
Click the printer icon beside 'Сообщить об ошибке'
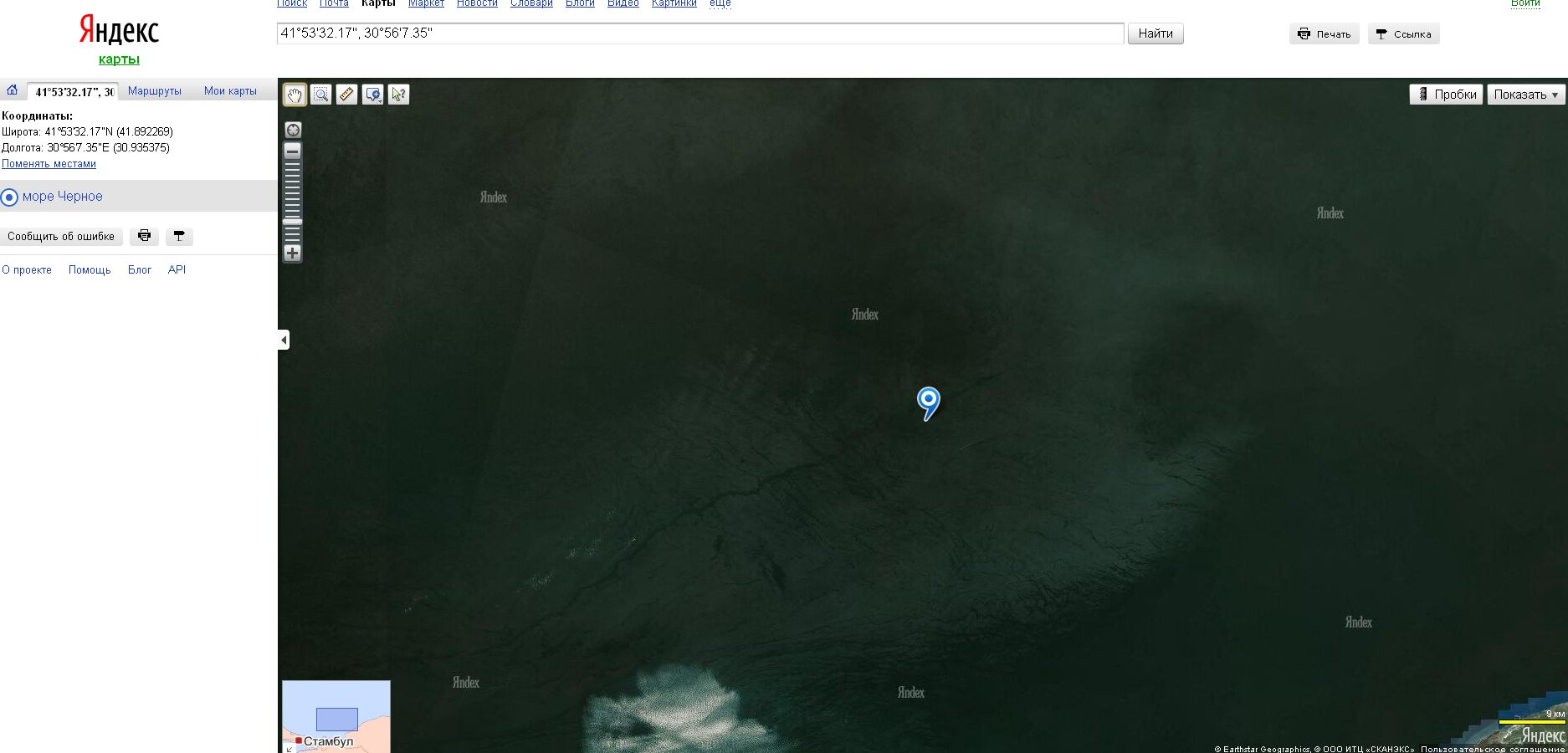point(144,236)
